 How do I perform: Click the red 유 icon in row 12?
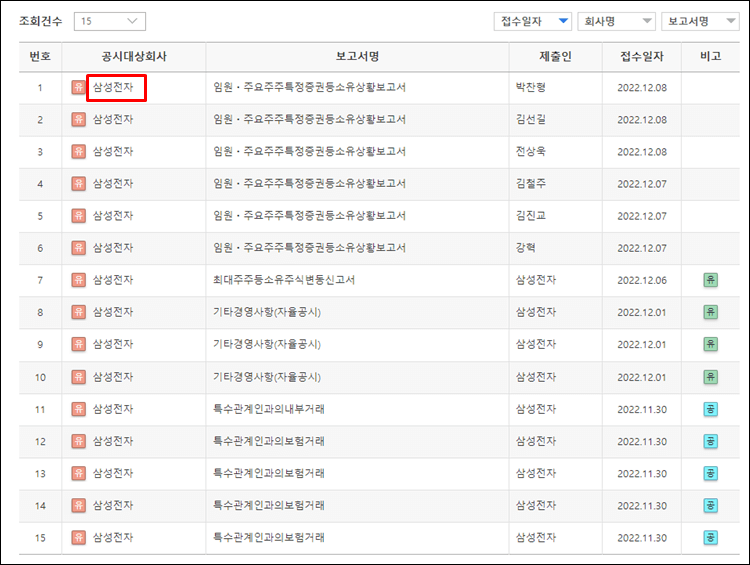point(78,441)
